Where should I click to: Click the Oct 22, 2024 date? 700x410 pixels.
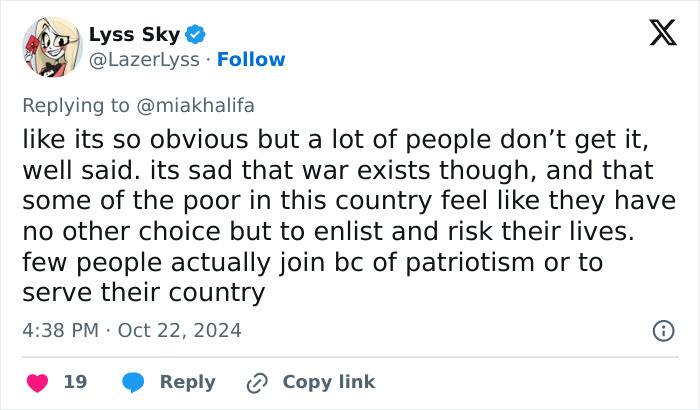[x=179, y=330]
